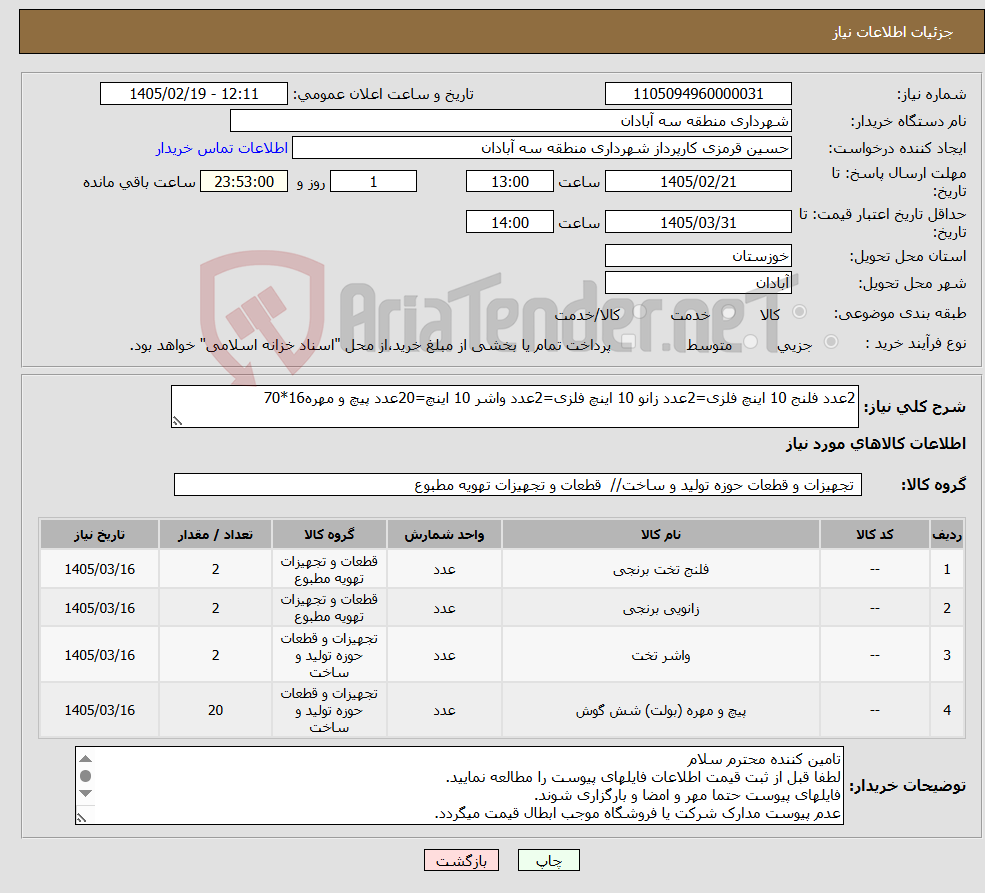Click the date 1405/03/16 in row 1
This screenshot has width=985, height=893.
point(99,570)
